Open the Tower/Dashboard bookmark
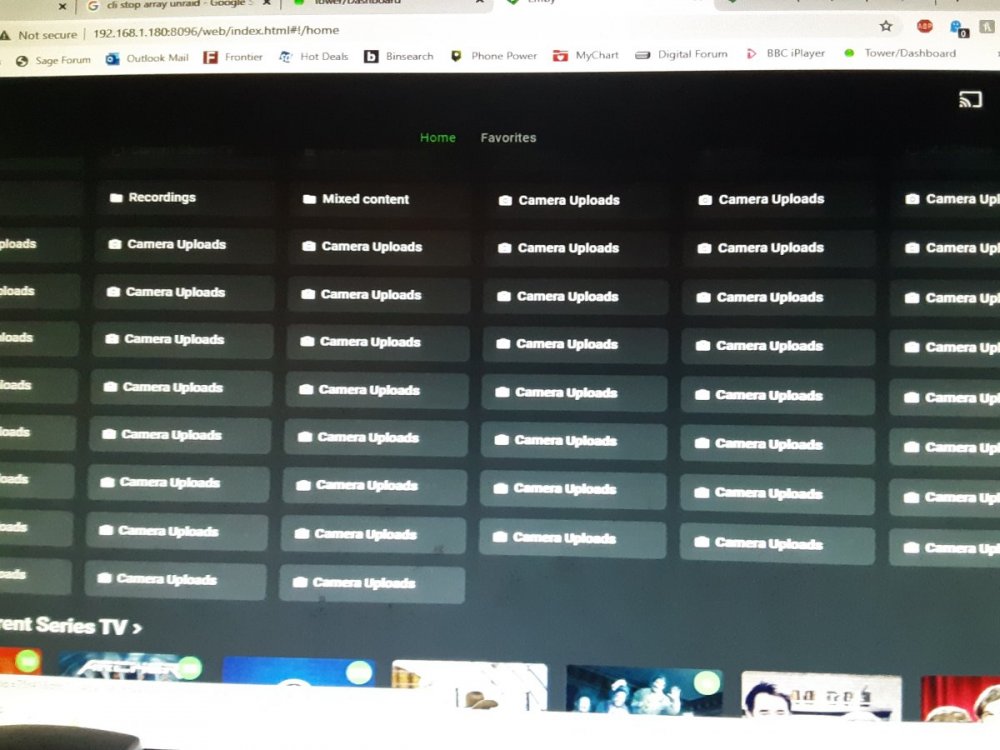The width and height of the screenshot is (1000, 750). coord(900,53)
